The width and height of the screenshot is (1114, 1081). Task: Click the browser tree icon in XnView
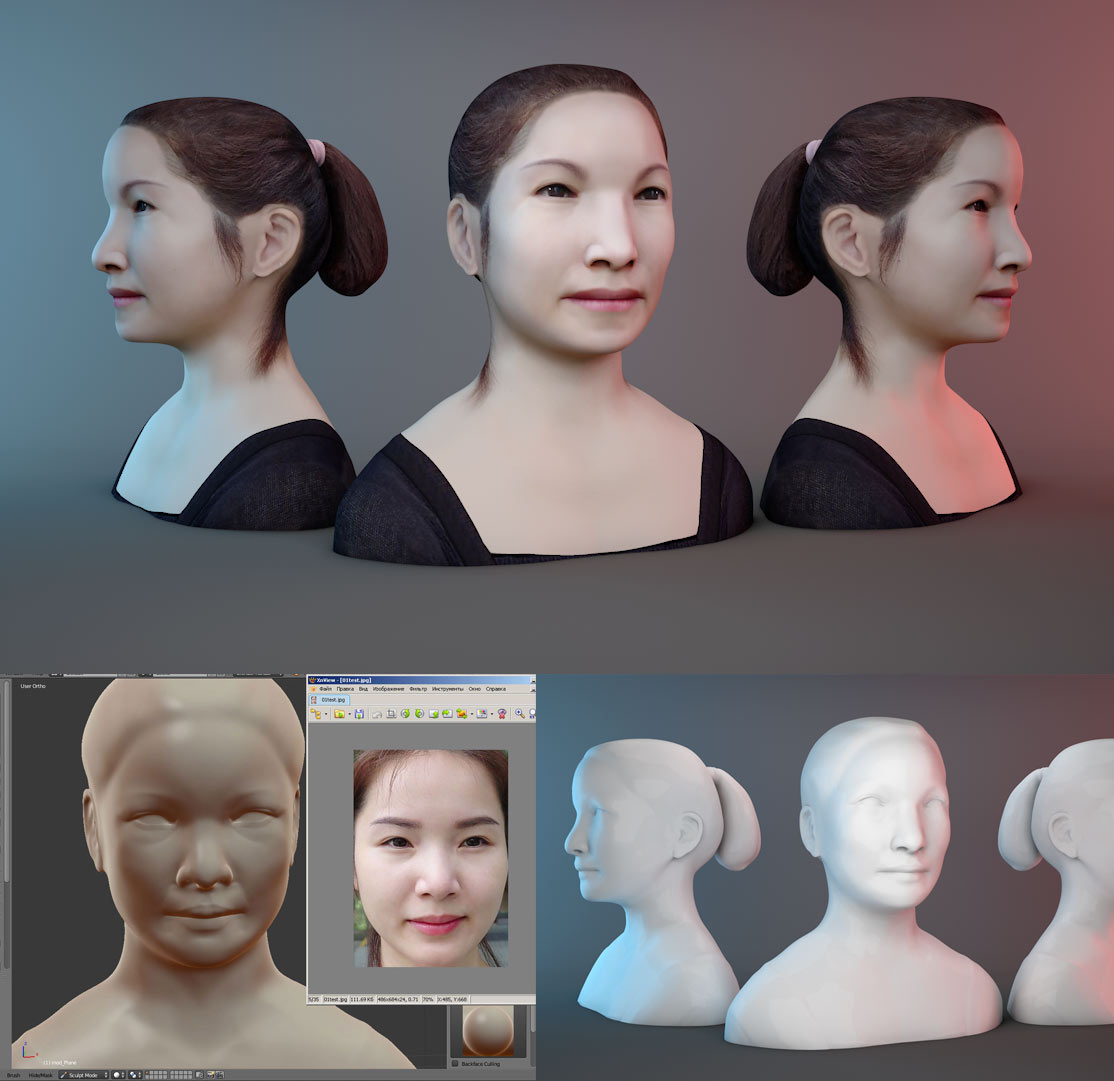(316, 714)
